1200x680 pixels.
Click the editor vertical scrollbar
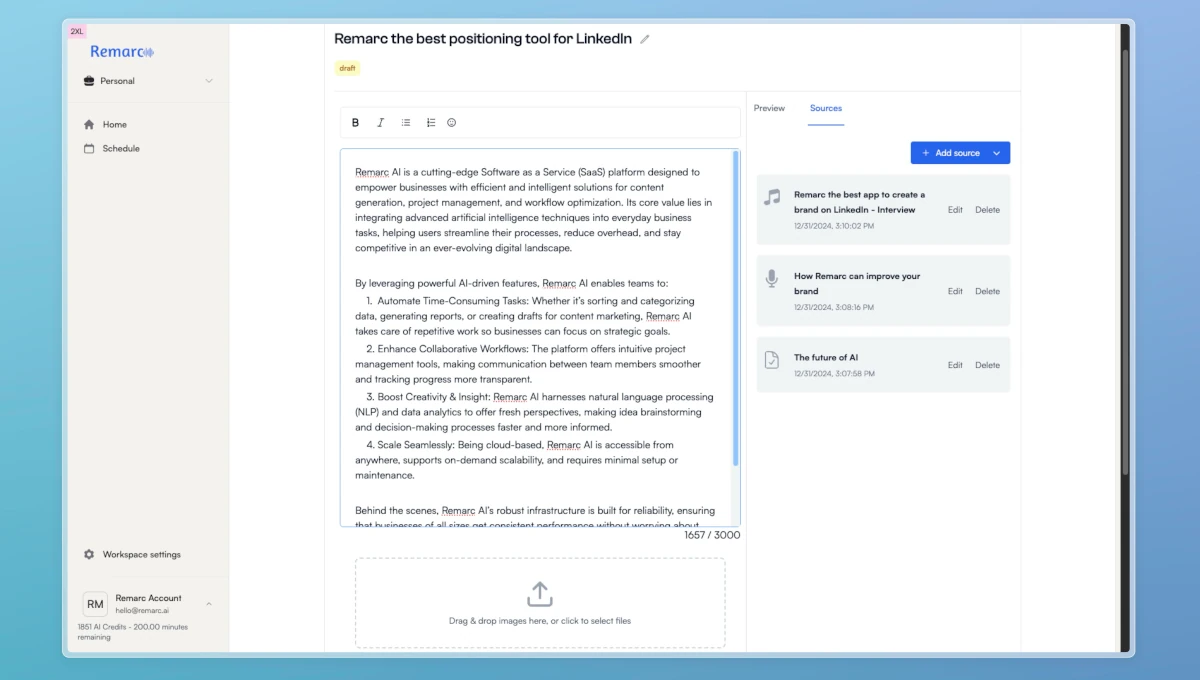(x=736, y=308)
